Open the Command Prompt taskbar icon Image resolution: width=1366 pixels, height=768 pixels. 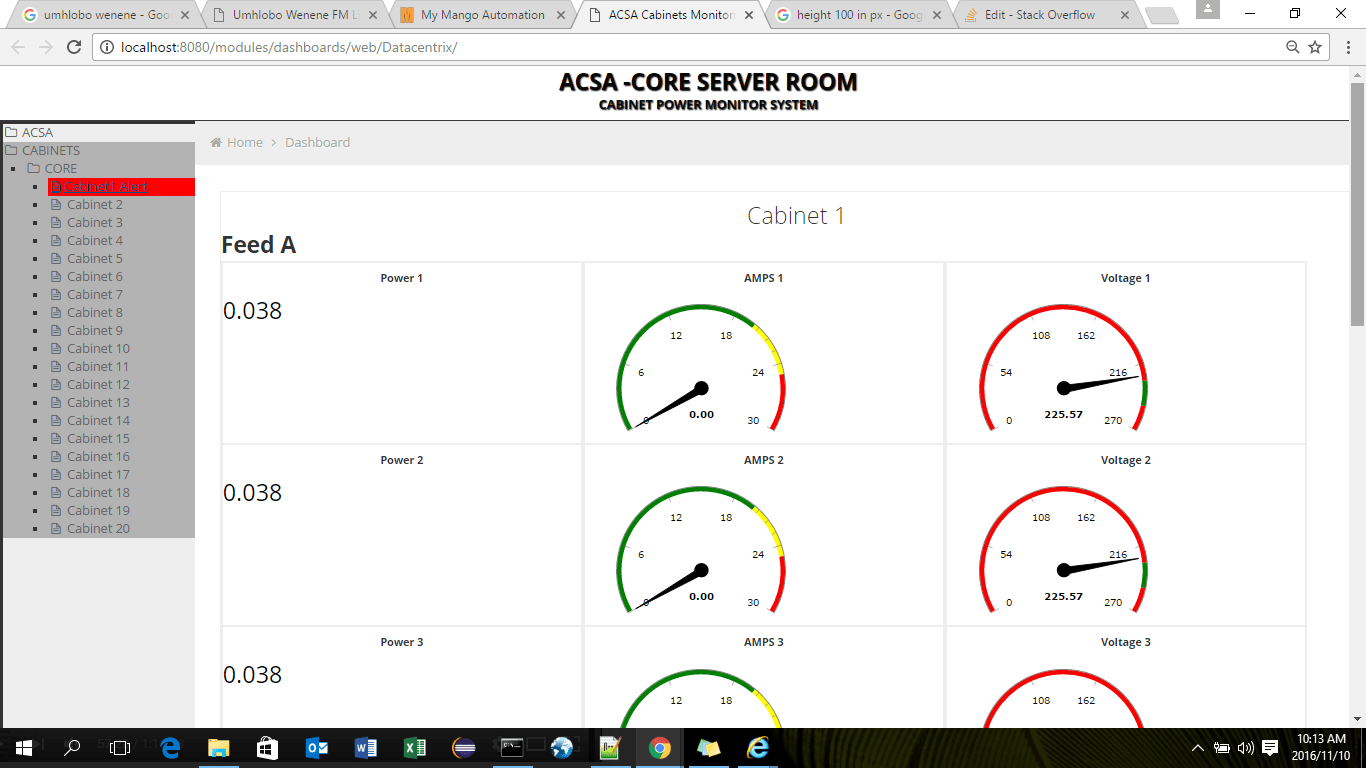512,747
